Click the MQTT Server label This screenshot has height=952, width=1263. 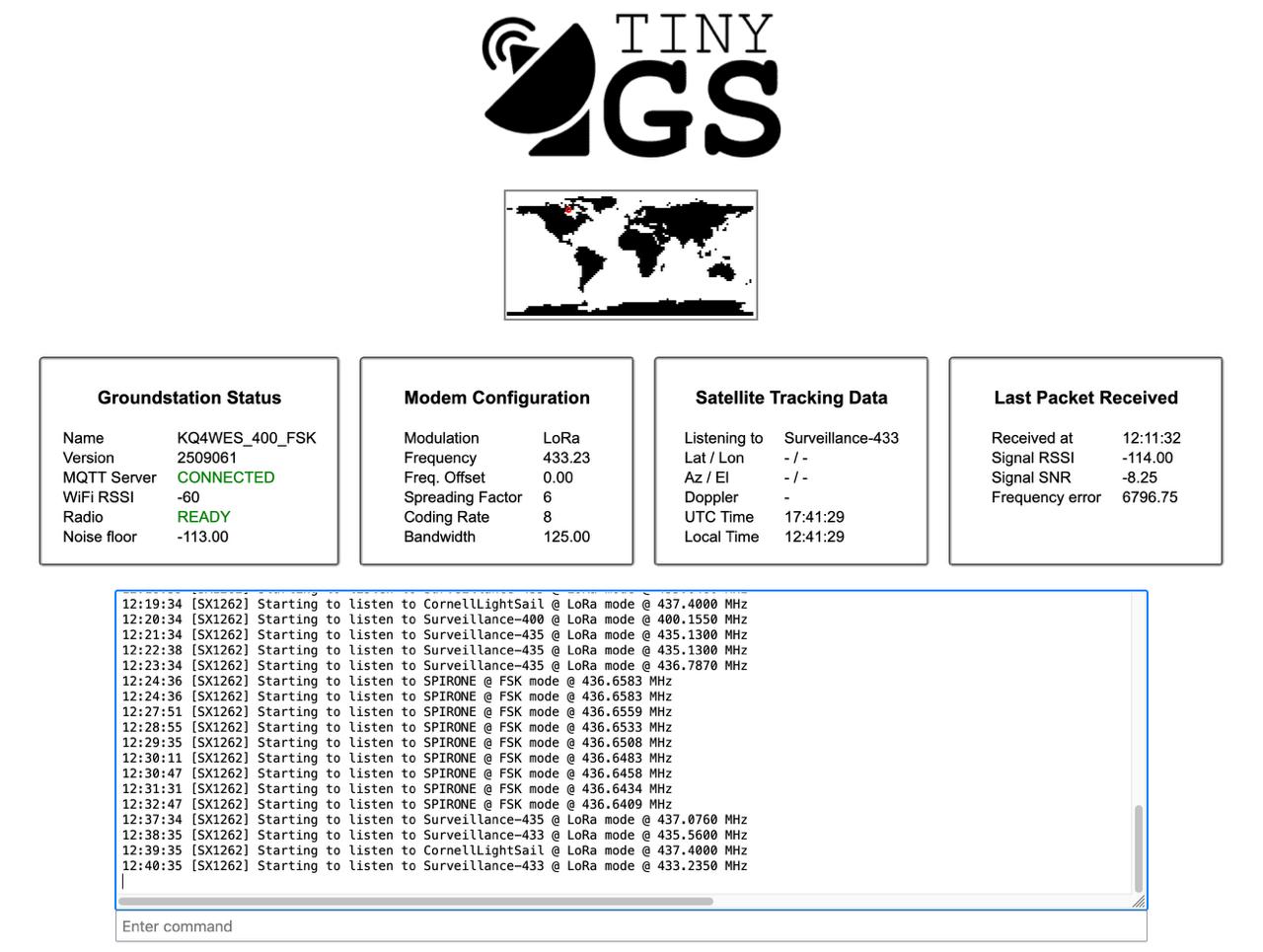coord(110,477)
